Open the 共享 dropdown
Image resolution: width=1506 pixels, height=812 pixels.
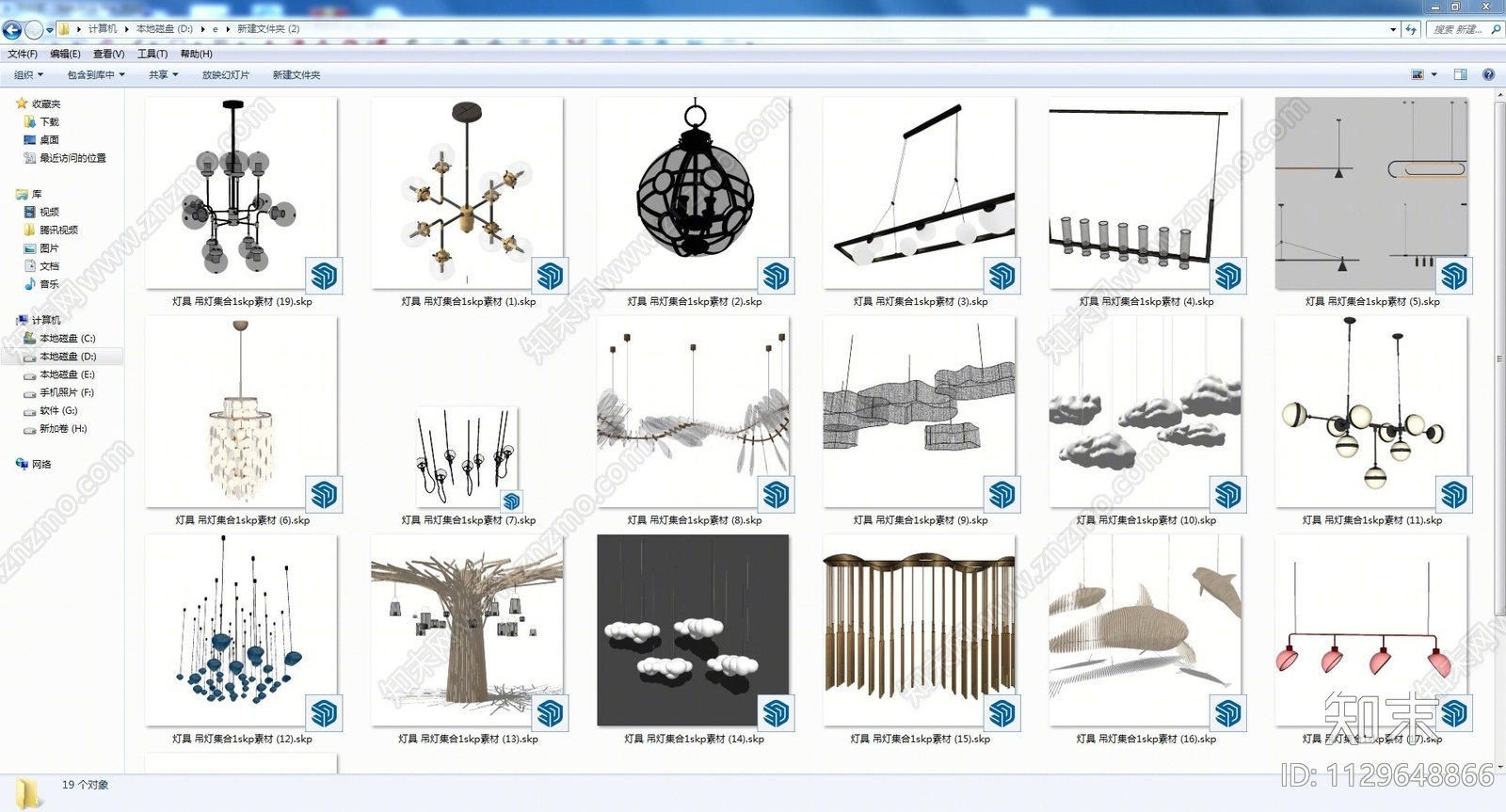(x=163, y=74)
